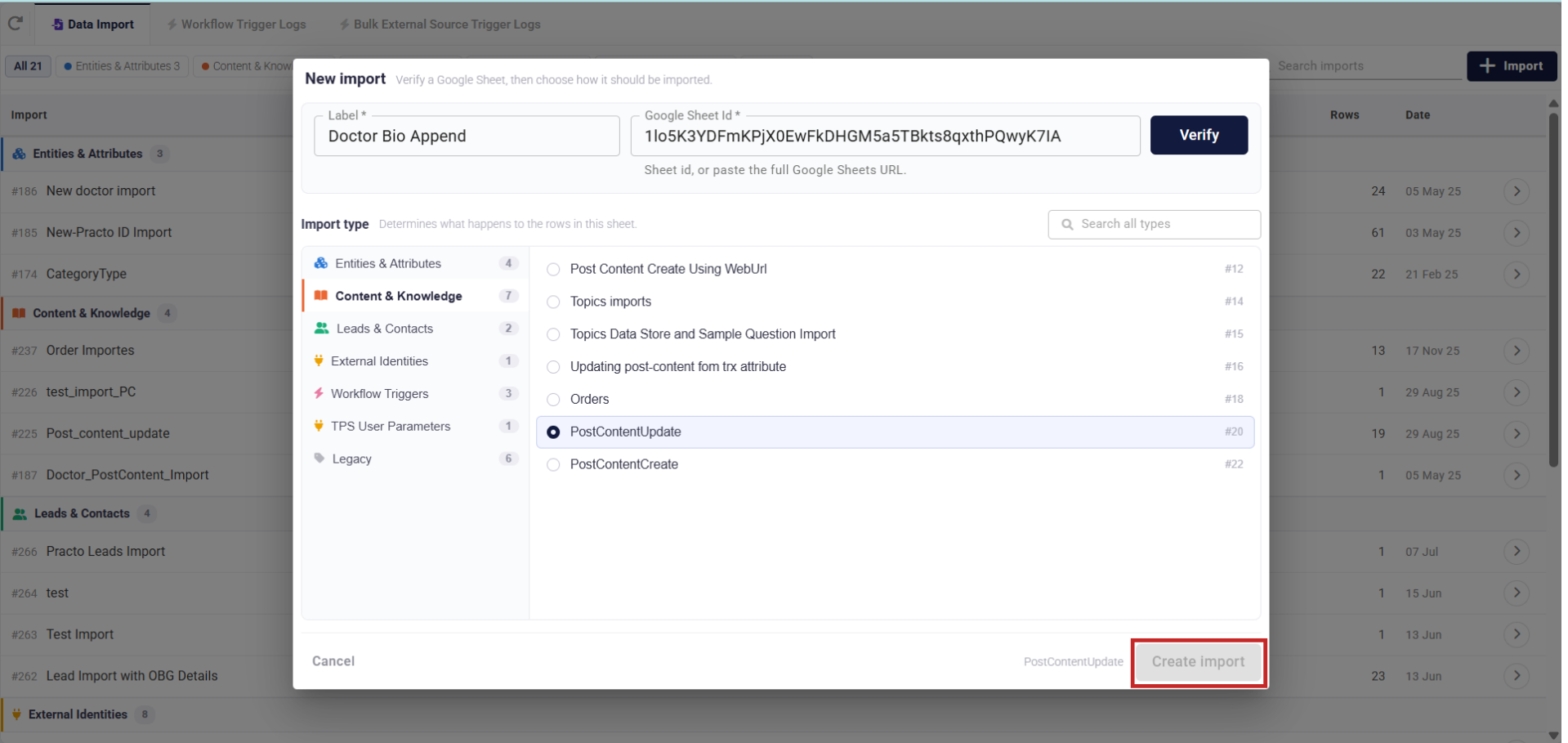Select the Topics imports radio option

pos(553,302)
